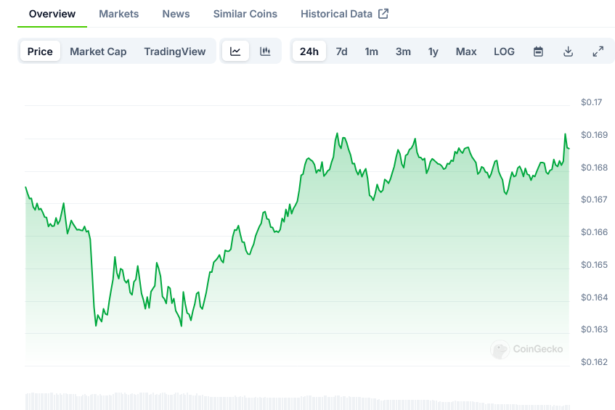Toggle LOG scale on the chart
The image size is (615, 410).
click(504, 51)
